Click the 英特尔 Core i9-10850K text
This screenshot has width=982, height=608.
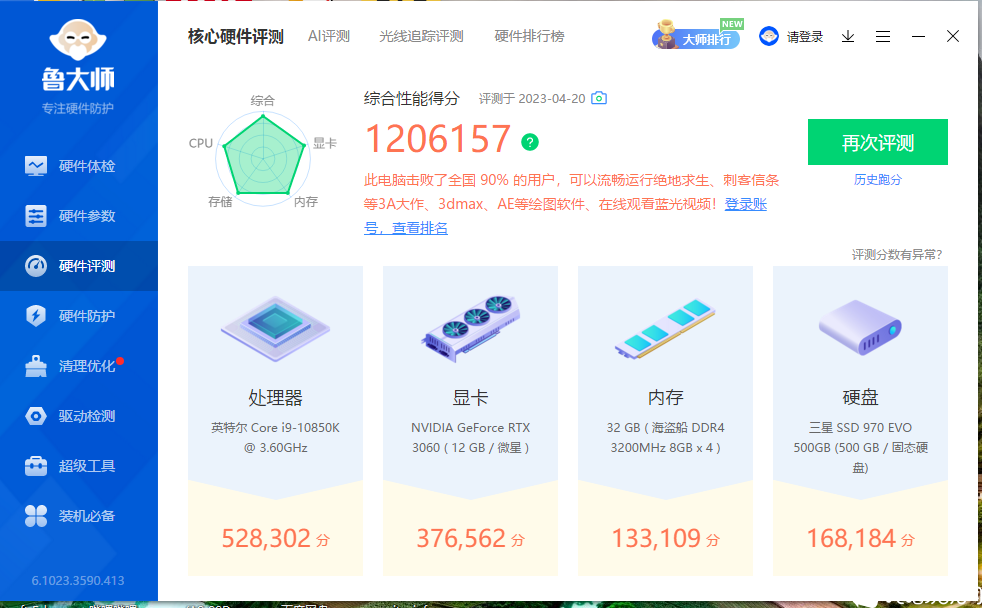click(x=276, y=438)
